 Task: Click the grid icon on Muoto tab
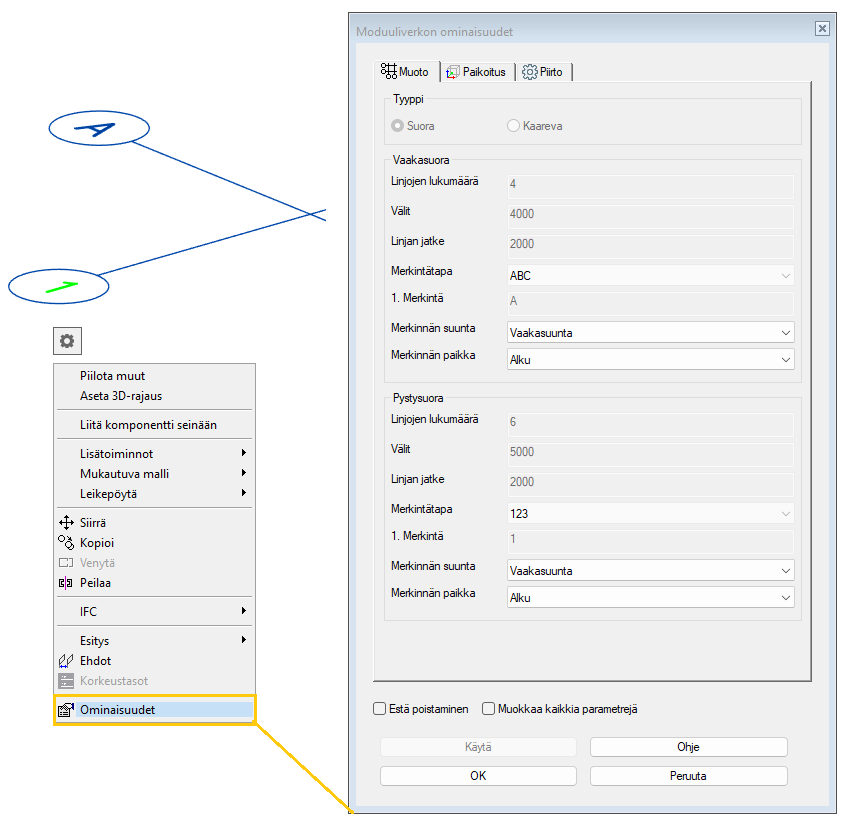(388, 71)
